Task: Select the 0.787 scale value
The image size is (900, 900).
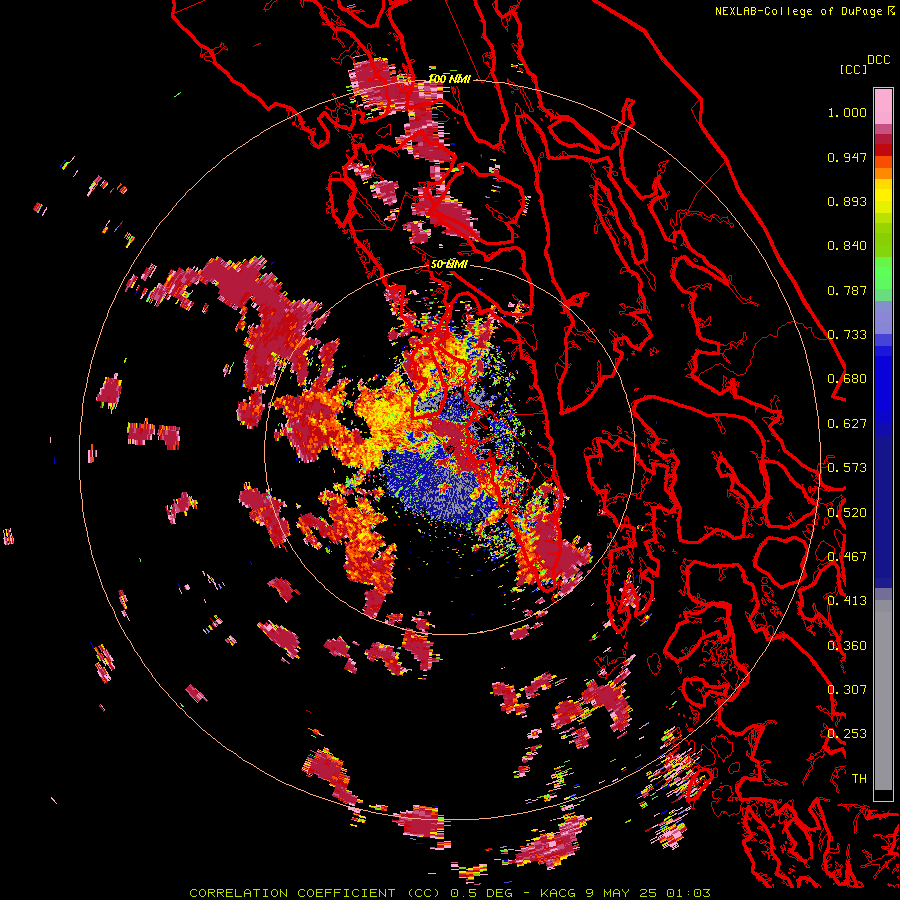Action: pyautogui.click(x=847, y=290)
